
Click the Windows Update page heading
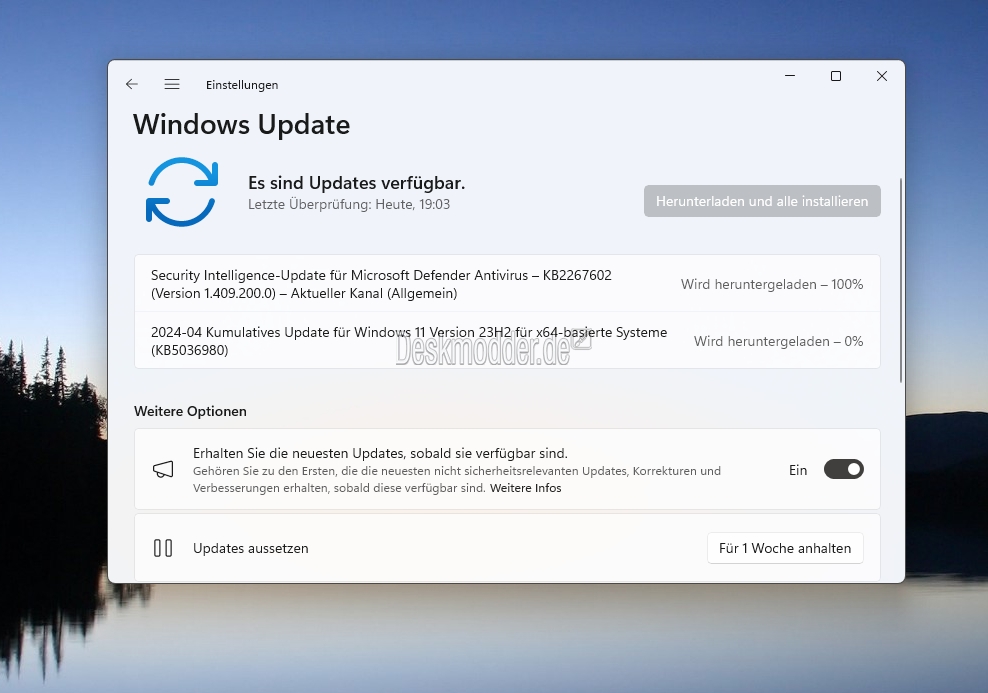241,125
